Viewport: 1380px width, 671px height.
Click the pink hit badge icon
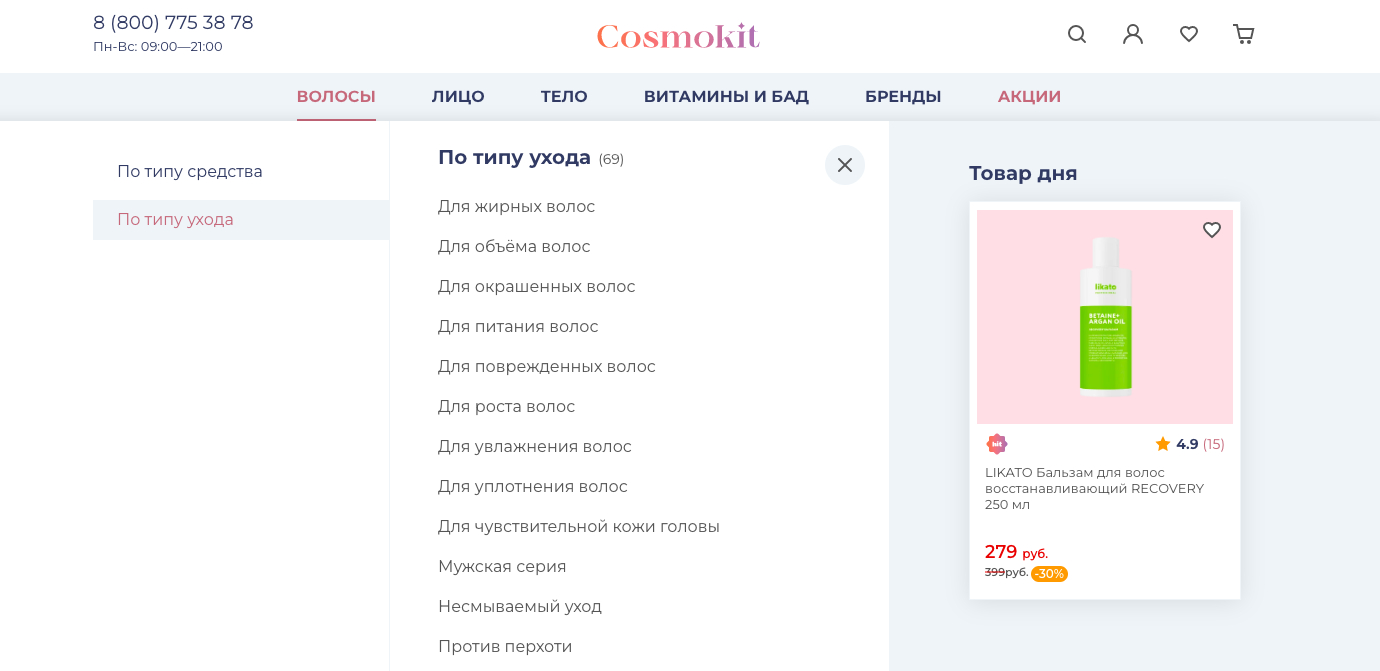click(x=997, y=444)
